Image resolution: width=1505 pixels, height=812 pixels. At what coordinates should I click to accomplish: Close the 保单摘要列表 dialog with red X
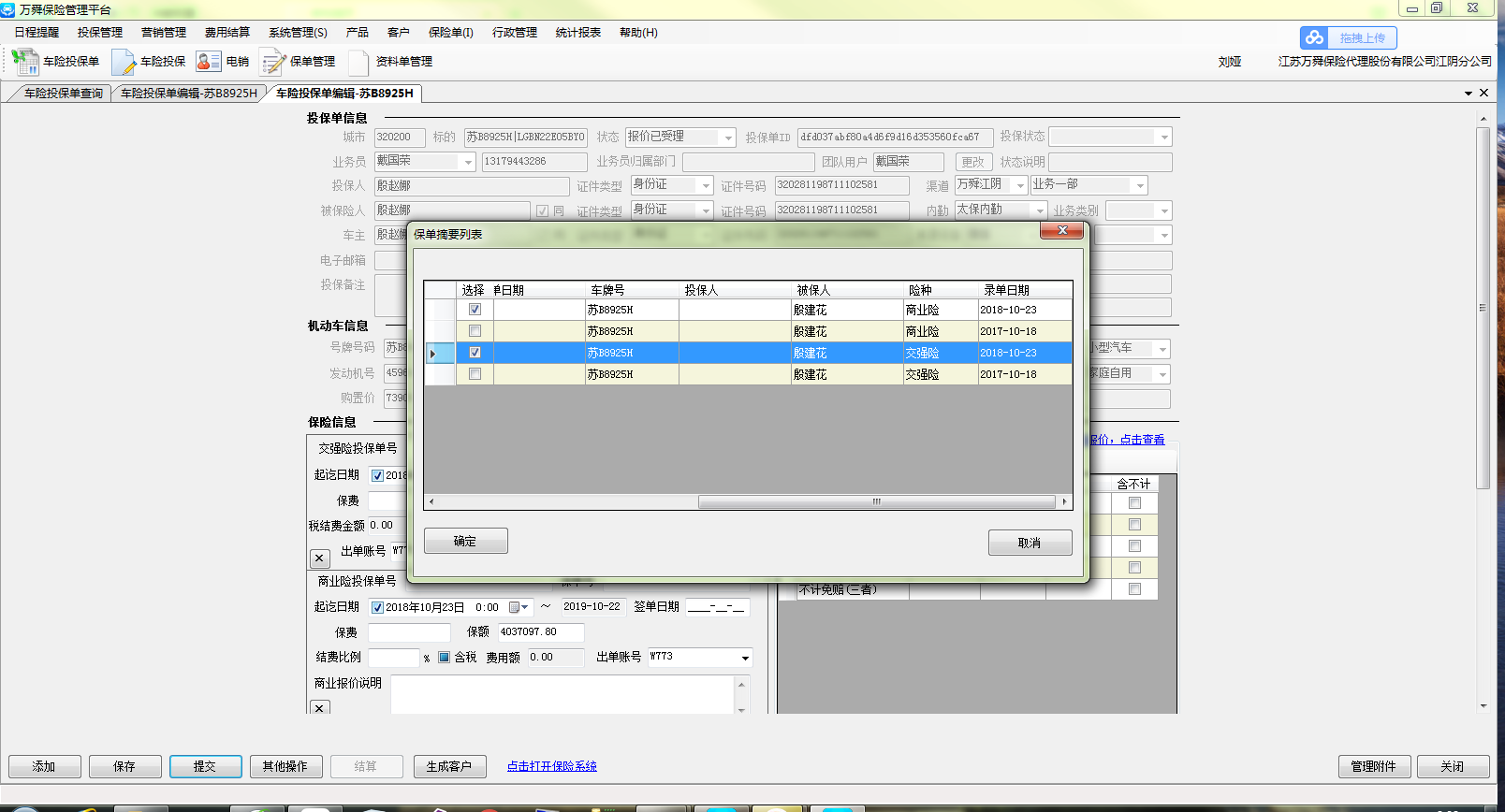(x=1061, y=230)
